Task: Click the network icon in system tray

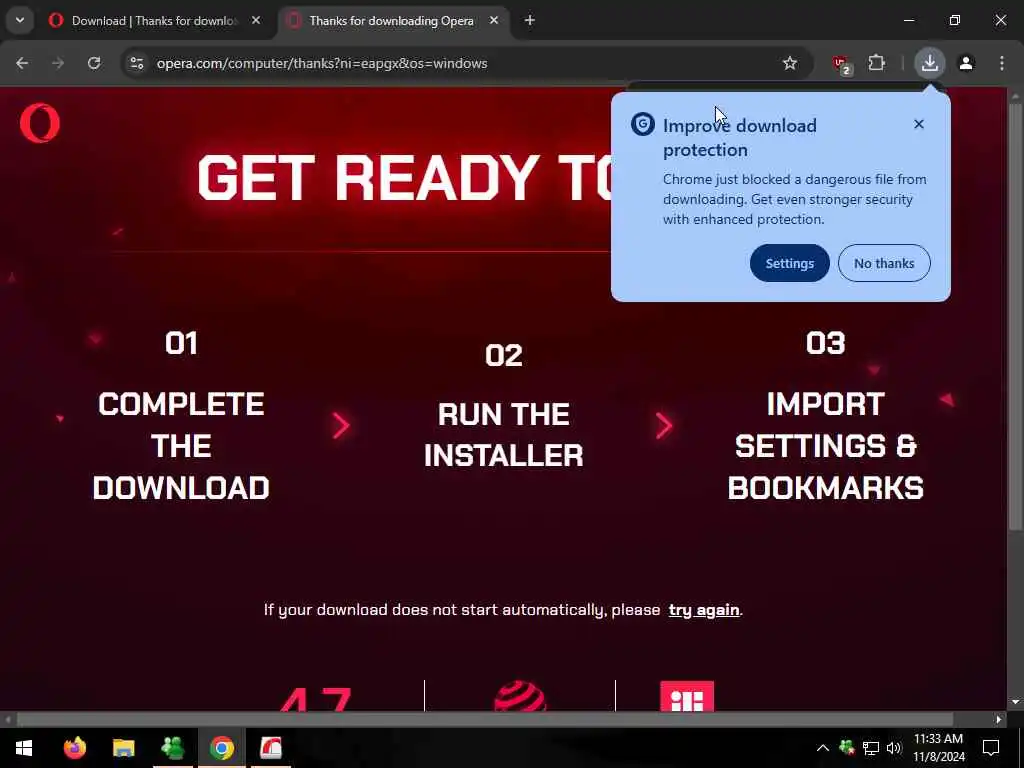Action: coord(871,748)
